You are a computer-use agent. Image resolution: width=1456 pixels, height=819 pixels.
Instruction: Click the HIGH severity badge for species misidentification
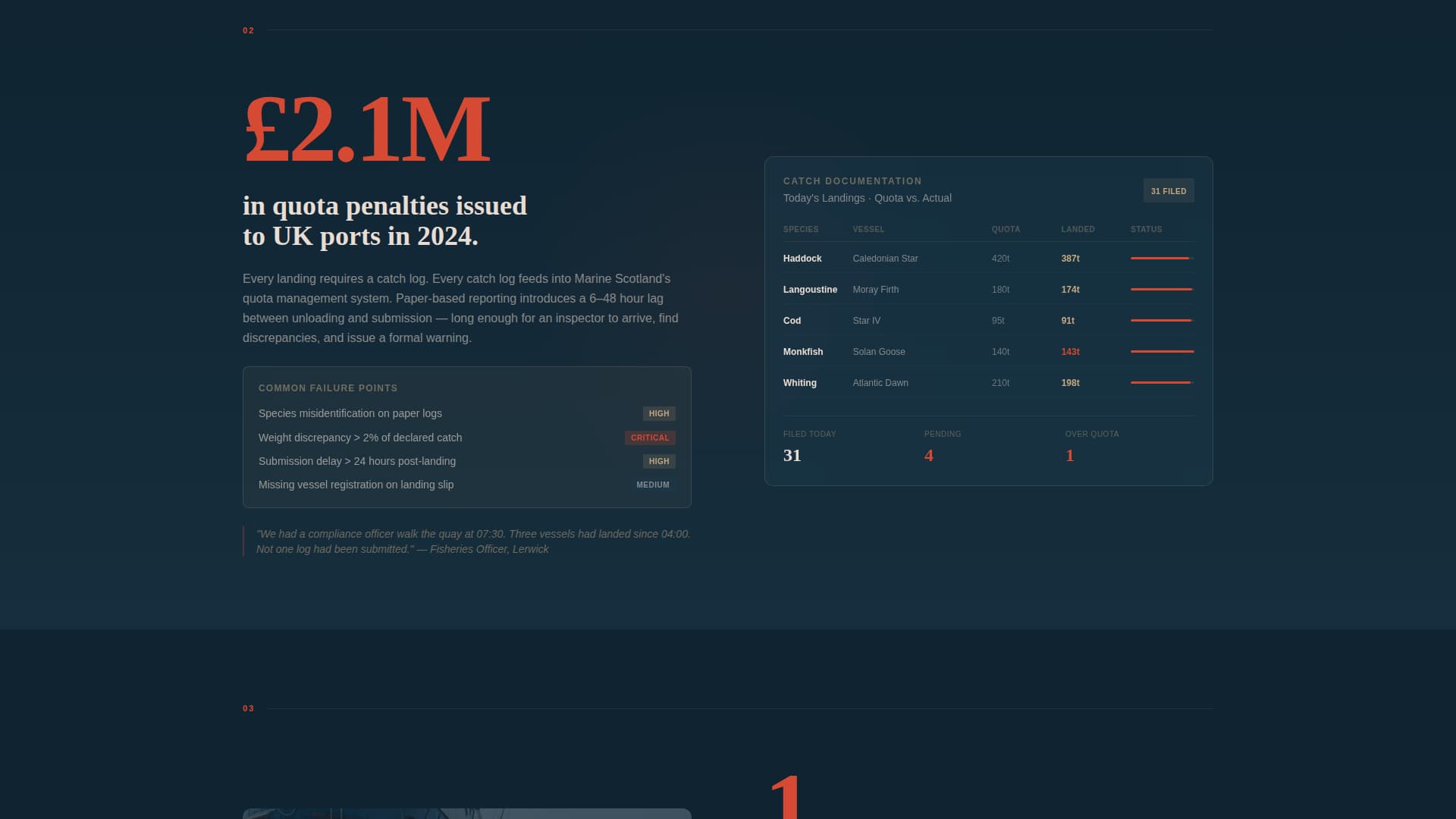click(658, 413)
